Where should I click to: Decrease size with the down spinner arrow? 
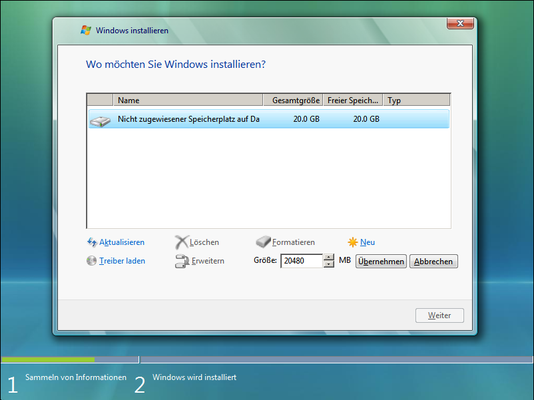[328, 264]
